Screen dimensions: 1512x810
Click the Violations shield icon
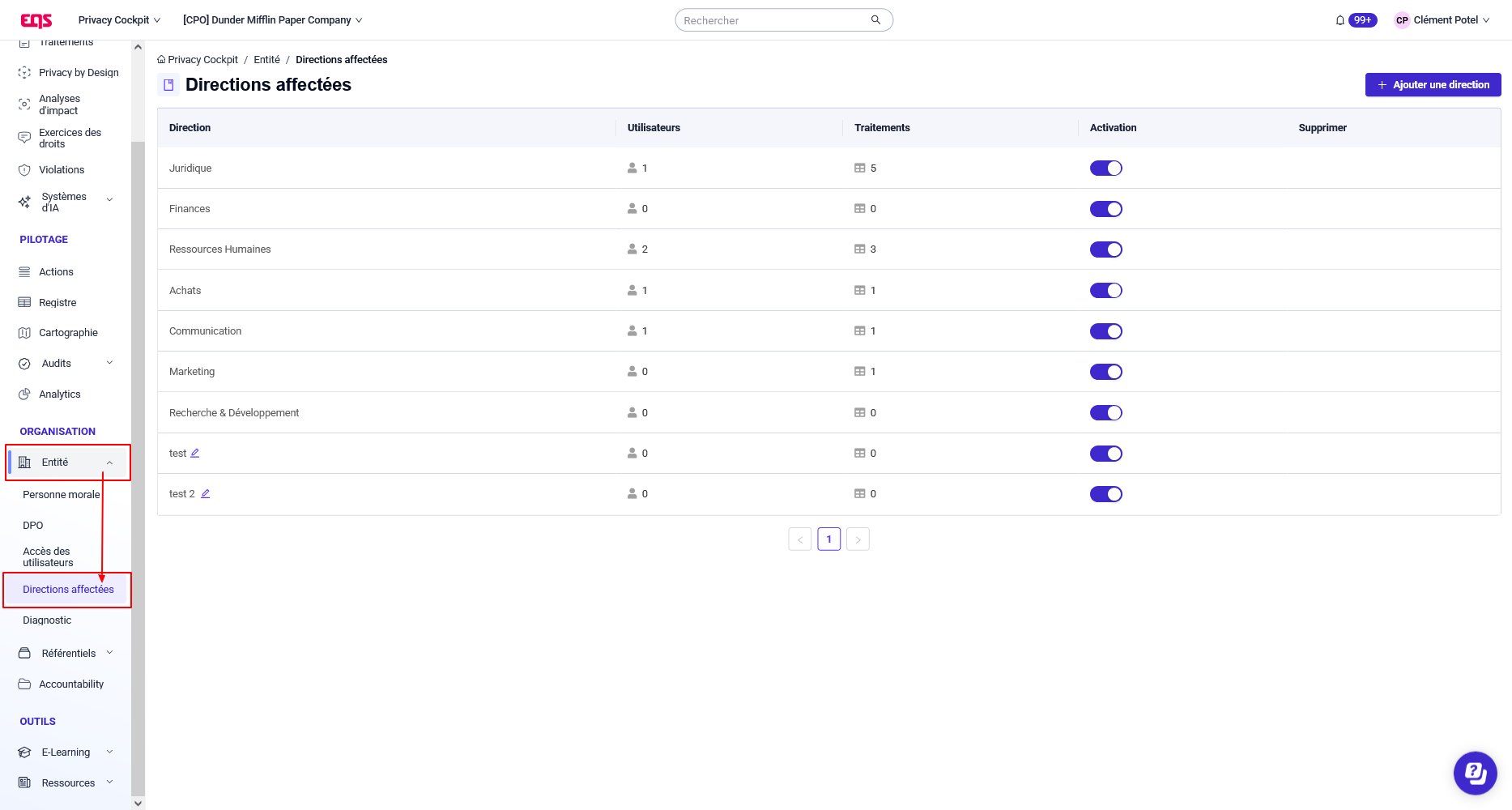[x=24, y=170]
